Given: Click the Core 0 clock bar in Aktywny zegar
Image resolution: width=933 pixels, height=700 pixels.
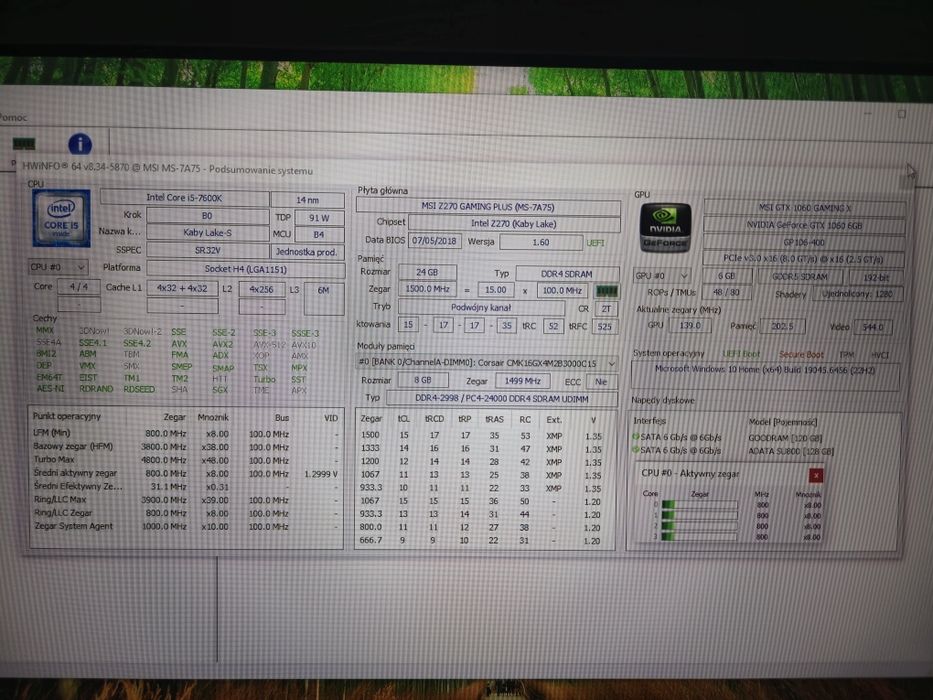Looking at the screenshot, I should 699,505.
